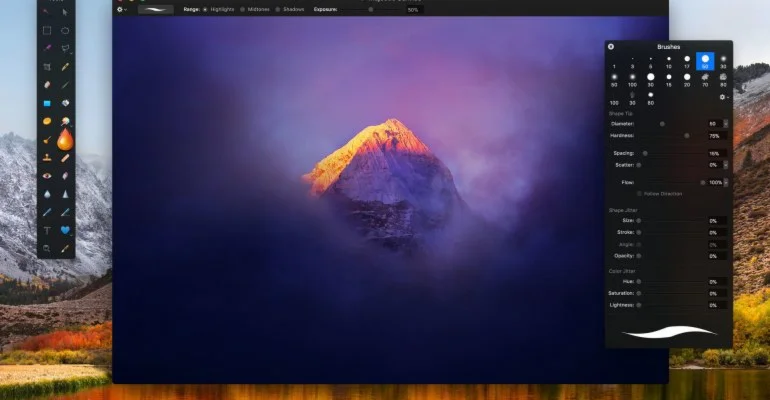The width and height of the screenshot is (770, 400).
Task: Select the Sharpen triangle tool
Action: coord(65,194)
